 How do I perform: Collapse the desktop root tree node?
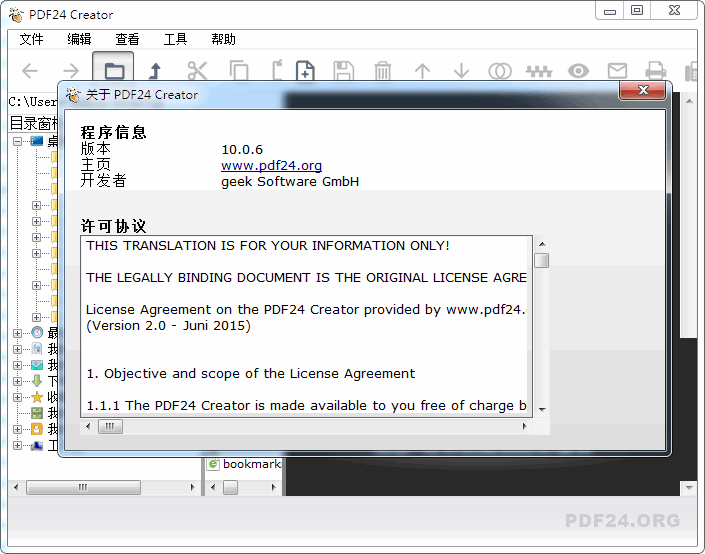(x=17, y=142)
